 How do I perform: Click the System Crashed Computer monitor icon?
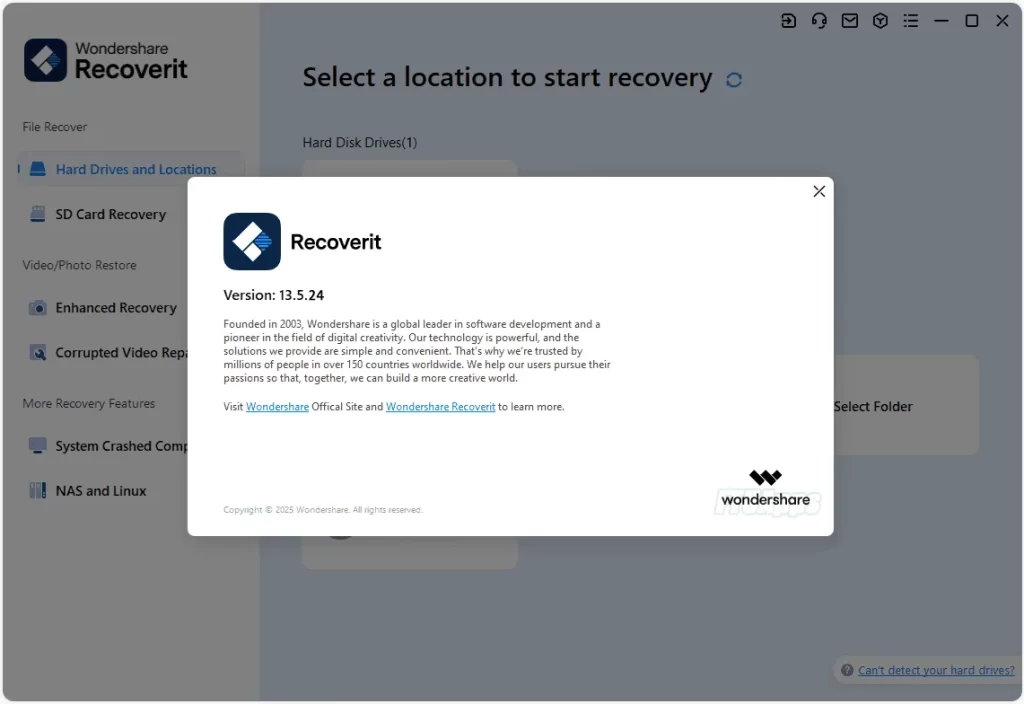coord(38,446)
